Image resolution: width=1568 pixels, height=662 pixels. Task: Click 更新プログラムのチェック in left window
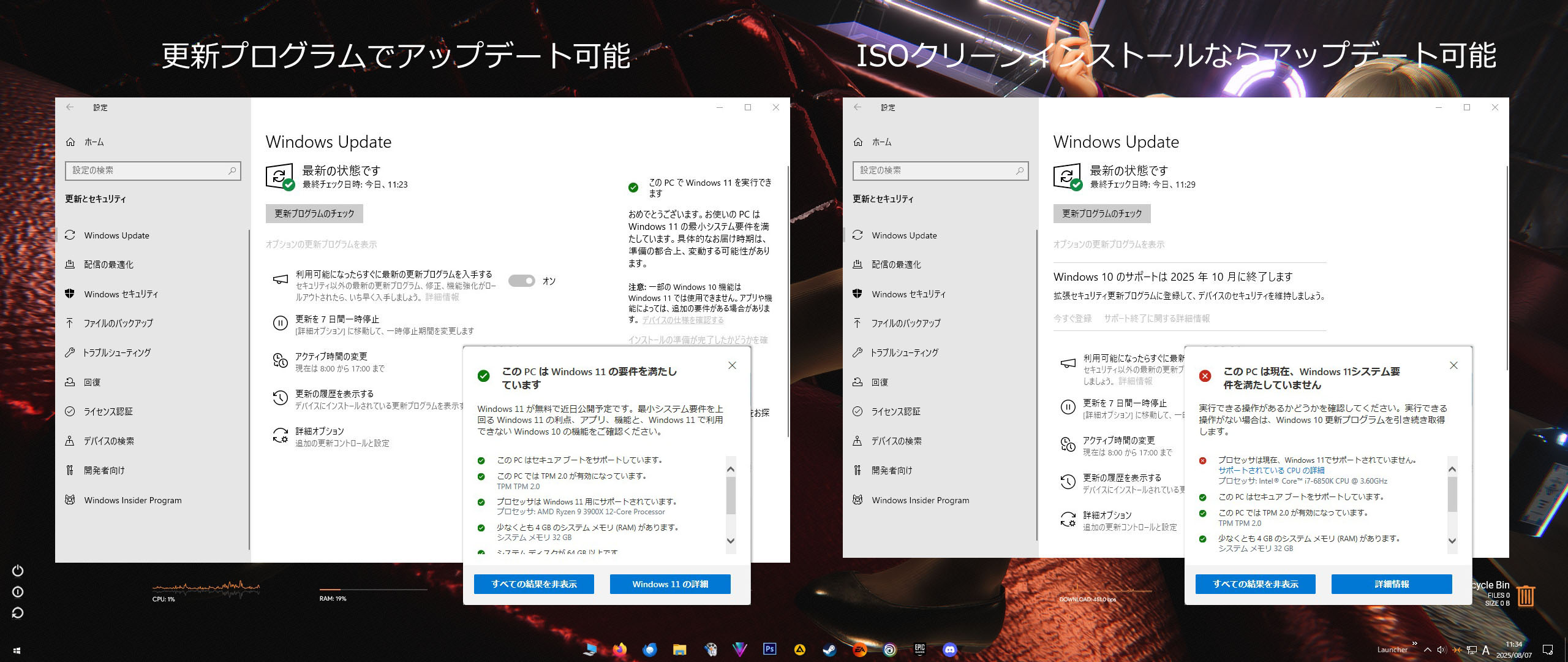[x=314, y=213]
